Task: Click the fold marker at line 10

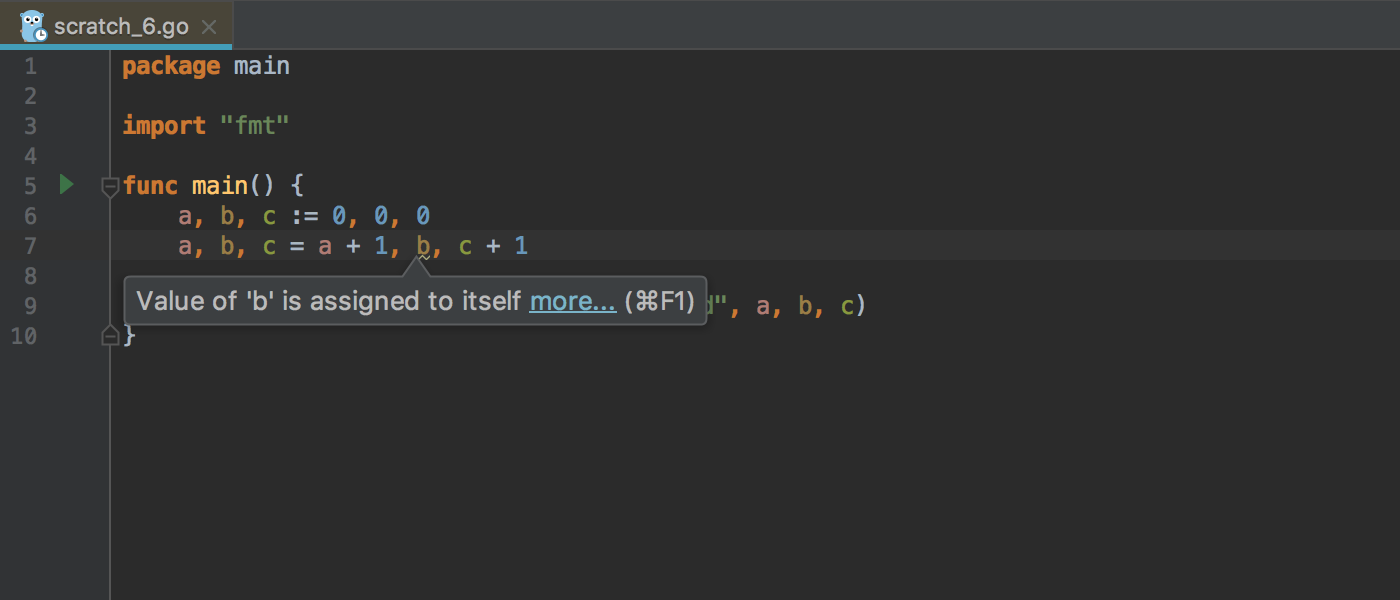Action: [x=110, y=337]
